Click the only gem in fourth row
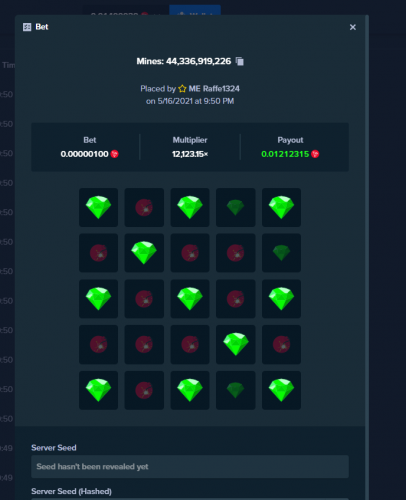The width and height of the screenshot is (406, 500). pos(236,344)
